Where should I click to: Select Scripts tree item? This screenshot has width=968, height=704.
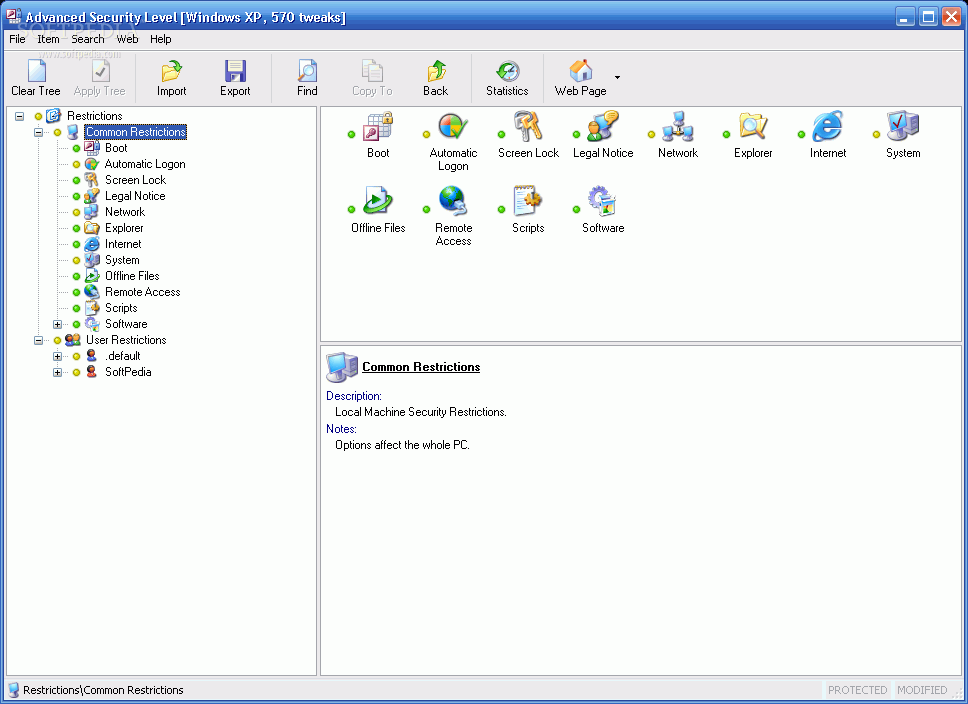tap(121, 308)
